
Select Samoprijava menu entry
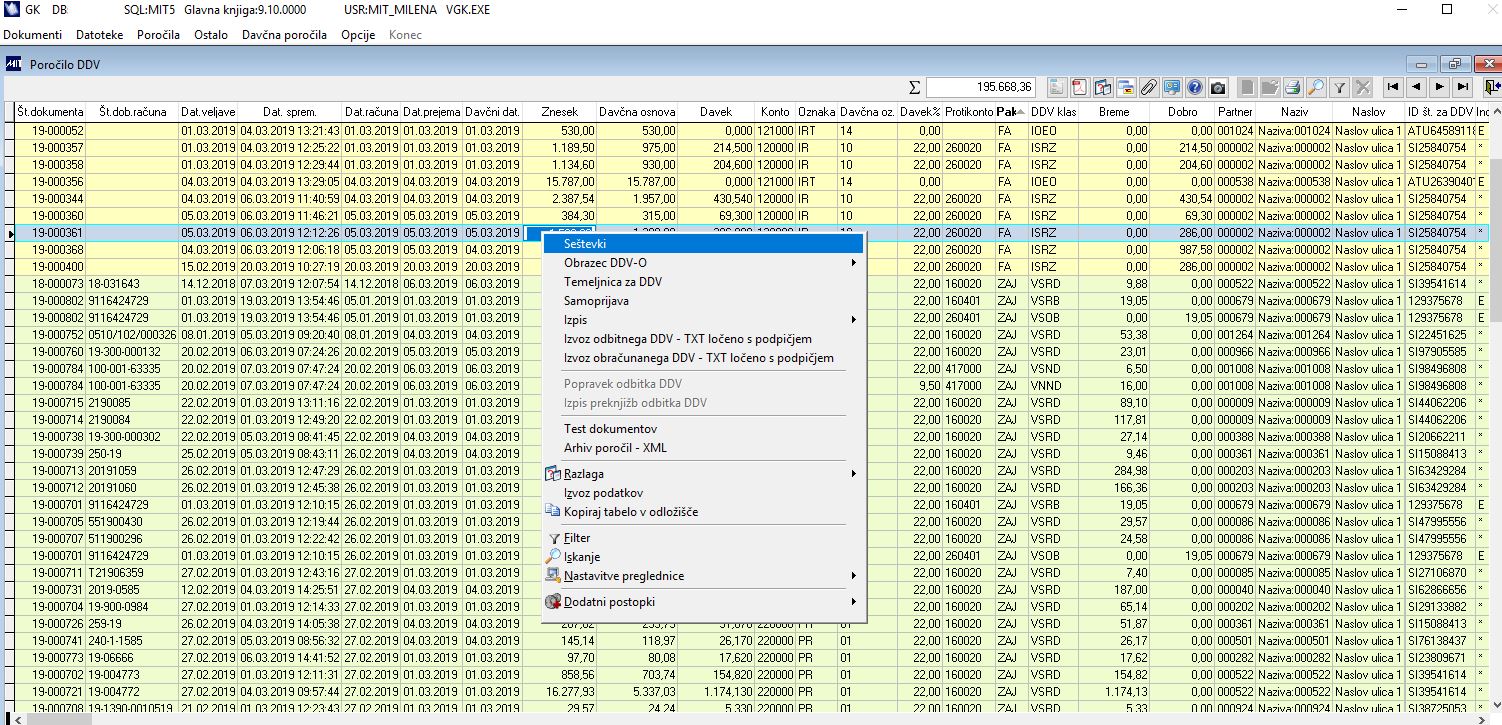point(703,301)
